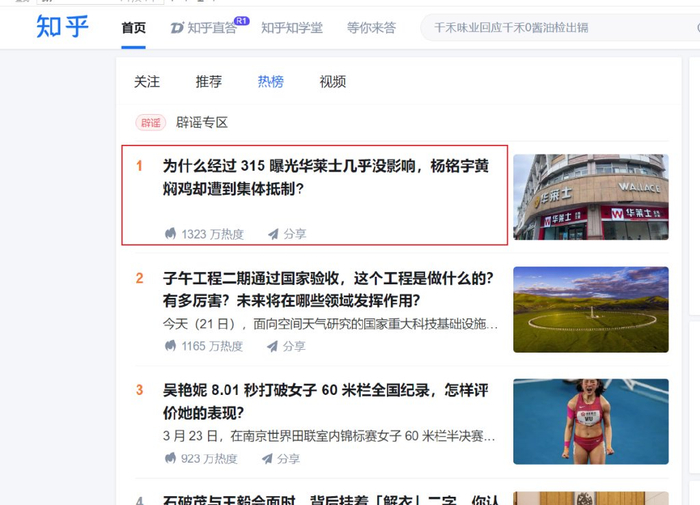Click rank number 2 in the hot list

pos(140,278)
